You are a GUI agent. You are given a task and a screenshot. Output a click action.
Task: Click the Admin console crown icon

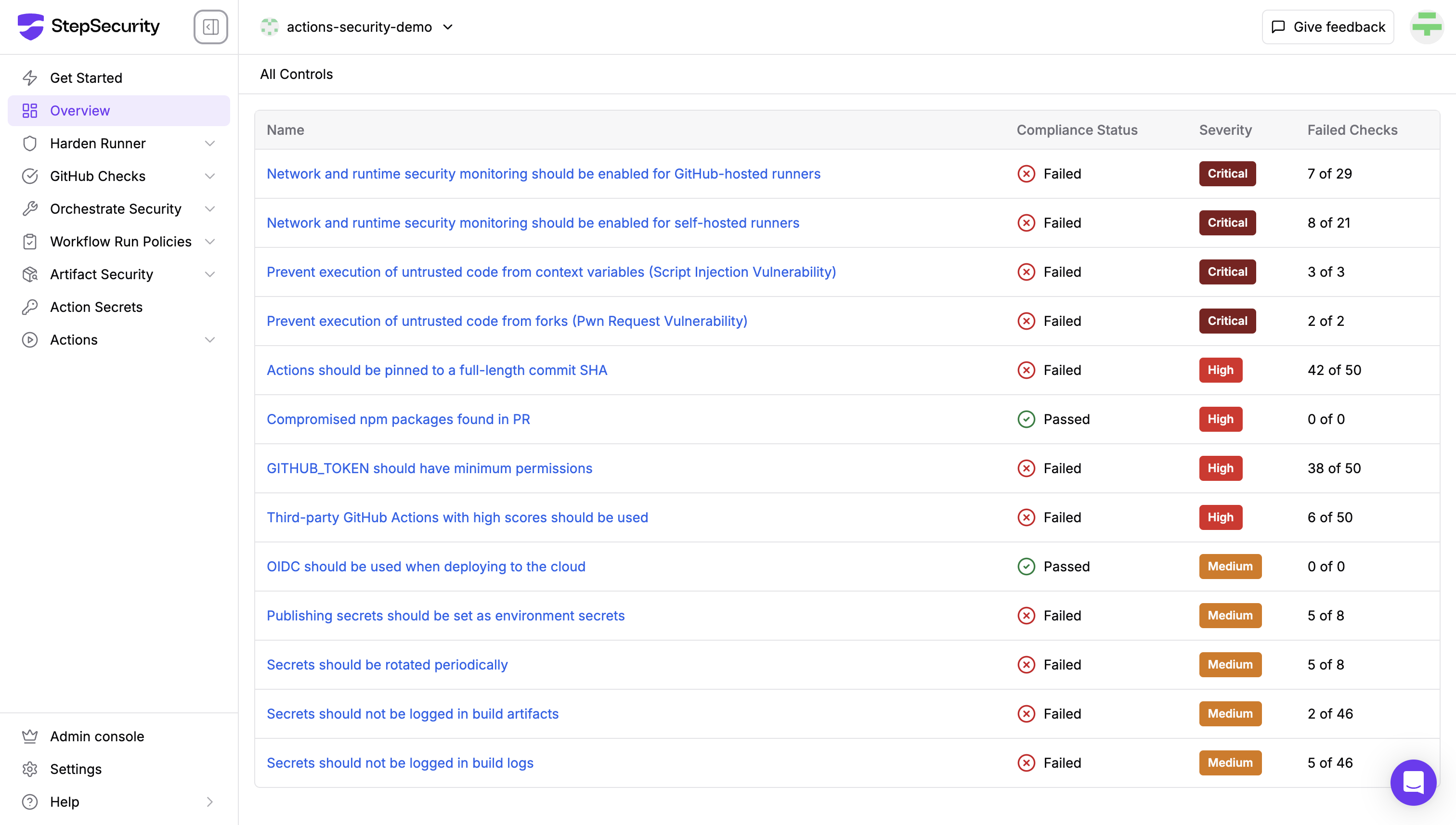(30, 736)
